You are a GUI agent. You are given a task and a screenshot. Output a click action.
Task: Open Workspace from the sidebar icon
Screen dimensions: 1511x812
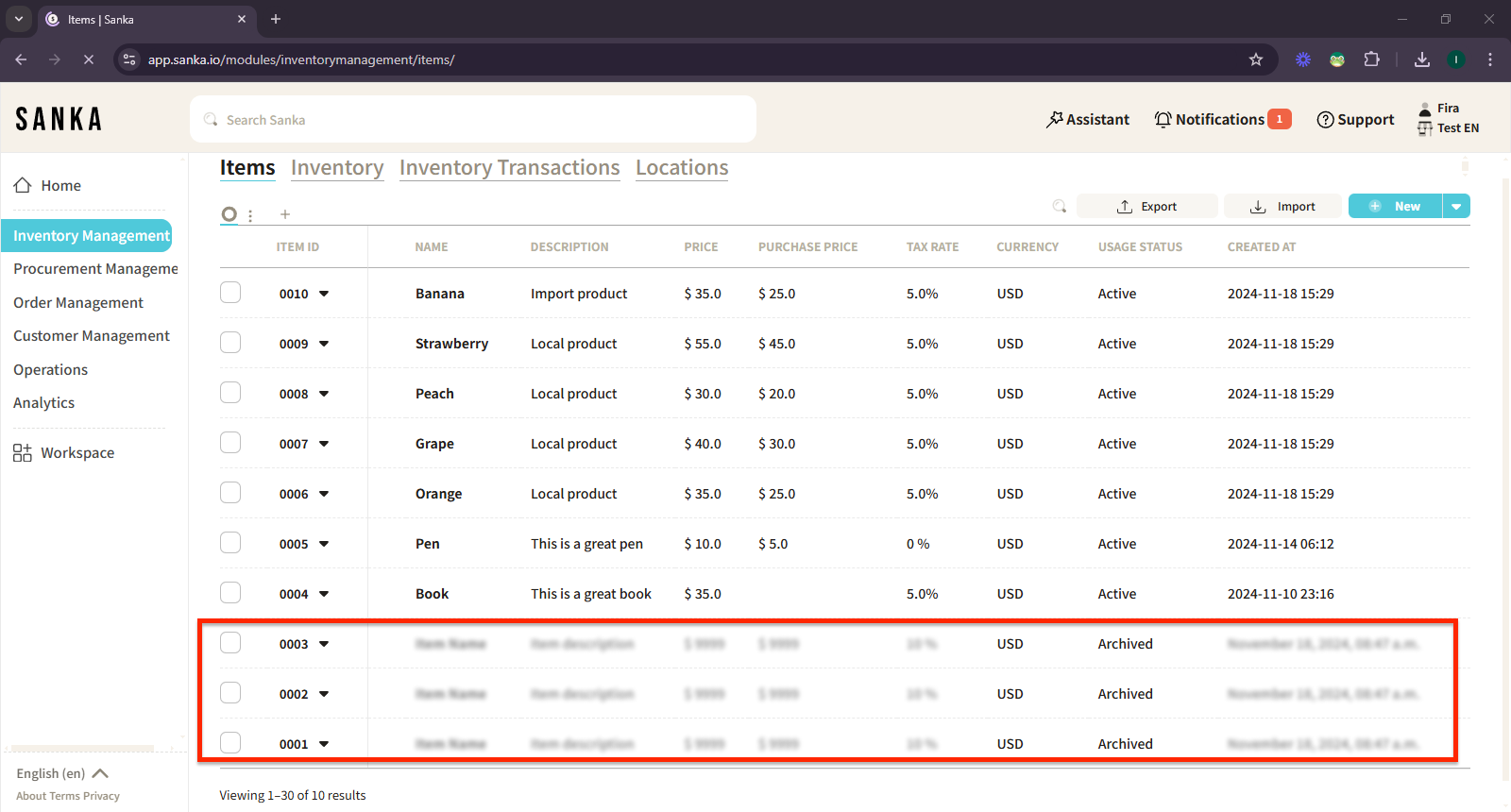[x=23, y=453]
